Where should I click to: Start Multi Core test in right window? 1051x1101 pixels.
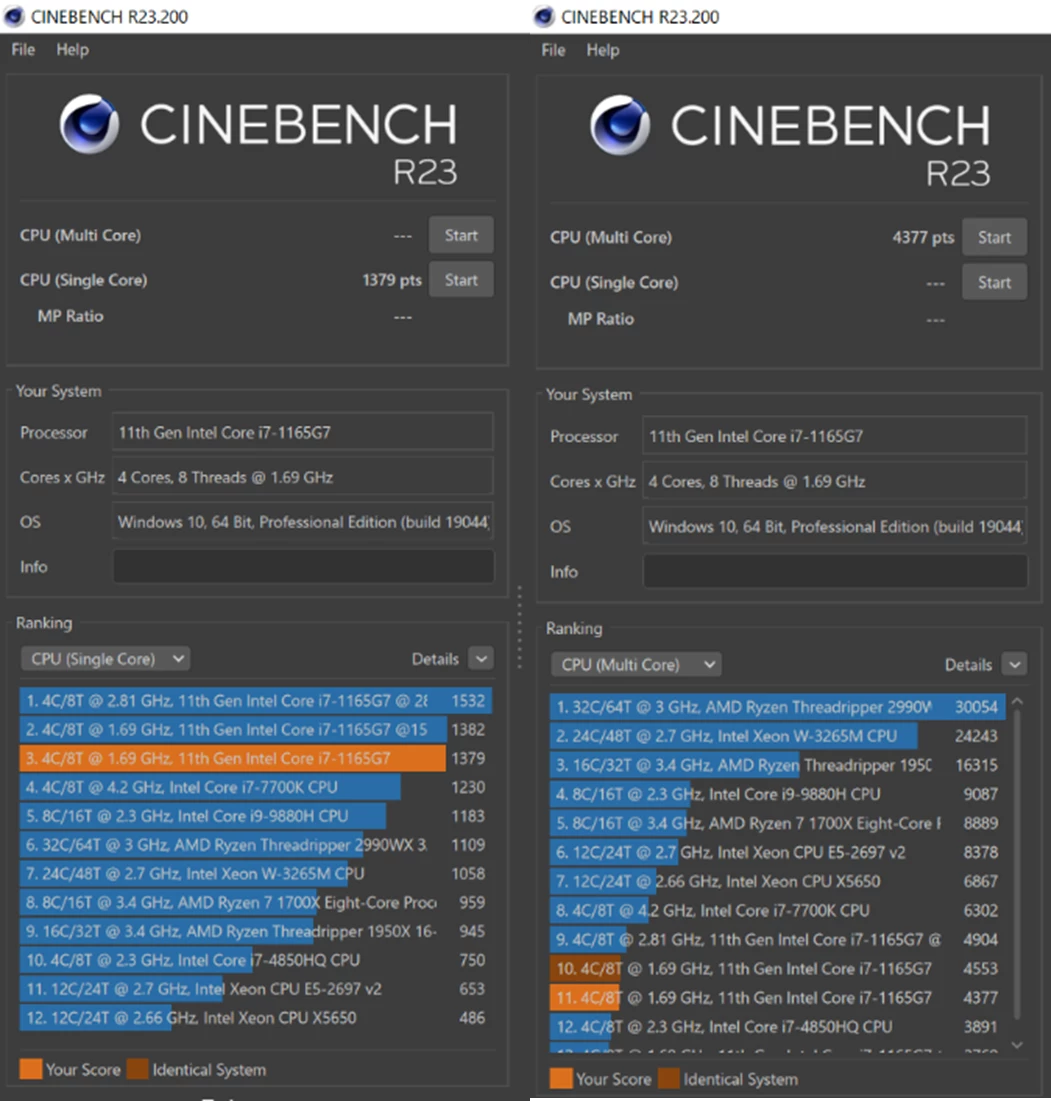click(994, 237)
